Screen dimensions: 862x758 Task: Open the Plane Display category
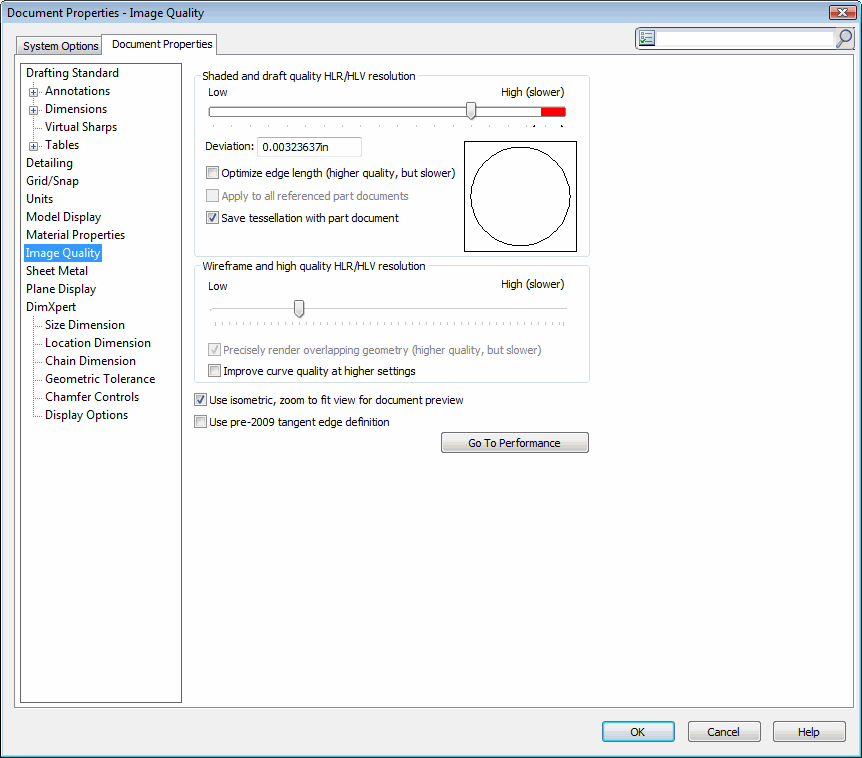pos(61,289)
